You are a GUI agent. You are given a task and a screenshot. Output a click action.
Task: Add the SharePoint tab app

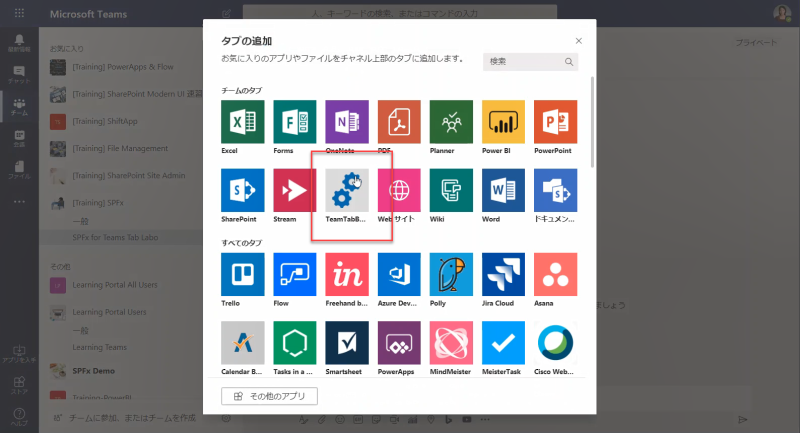(242, 190)
